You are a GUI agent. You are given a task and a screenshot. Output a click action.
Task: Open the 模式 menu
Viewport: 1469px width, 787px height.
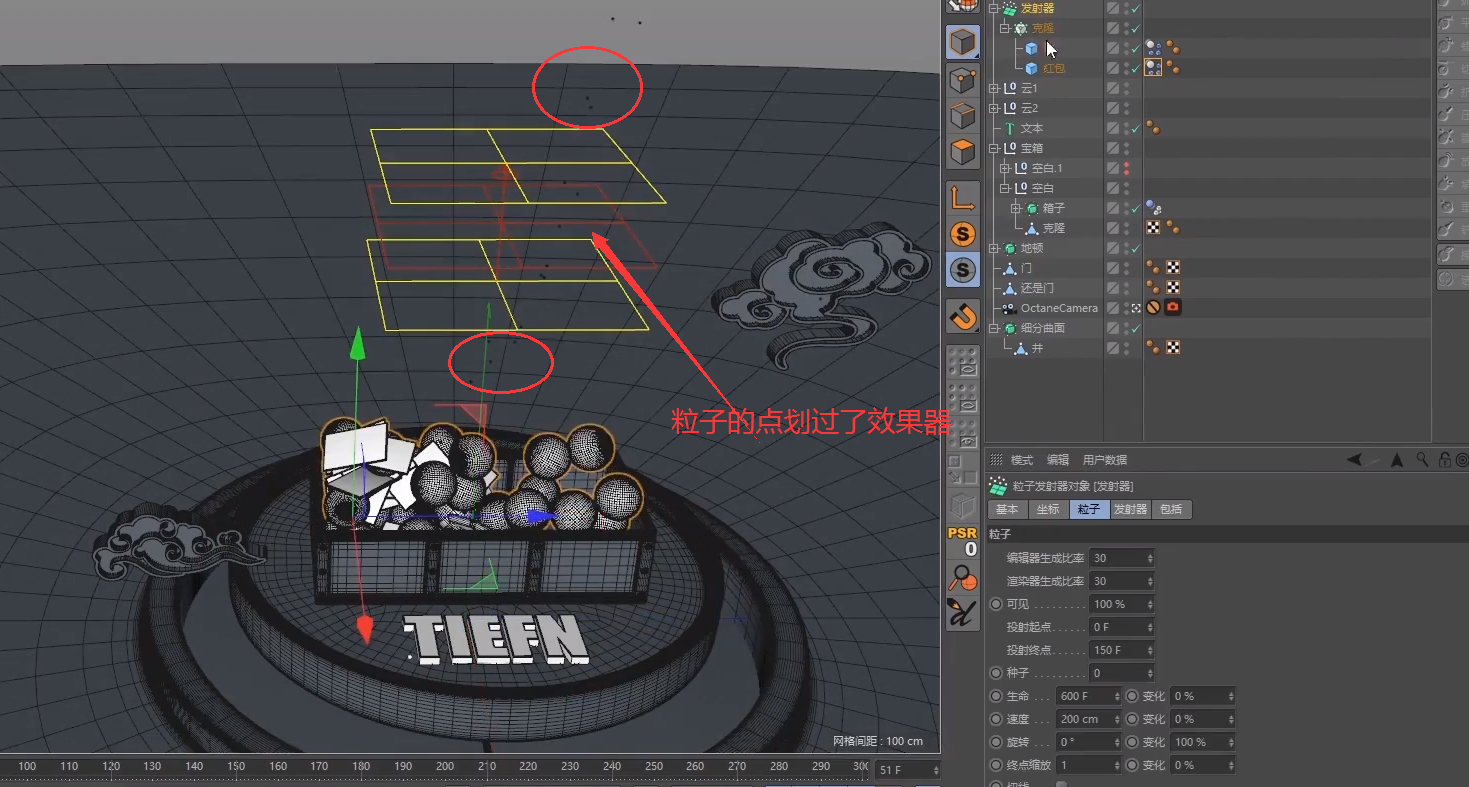[x=1022, y=460]
